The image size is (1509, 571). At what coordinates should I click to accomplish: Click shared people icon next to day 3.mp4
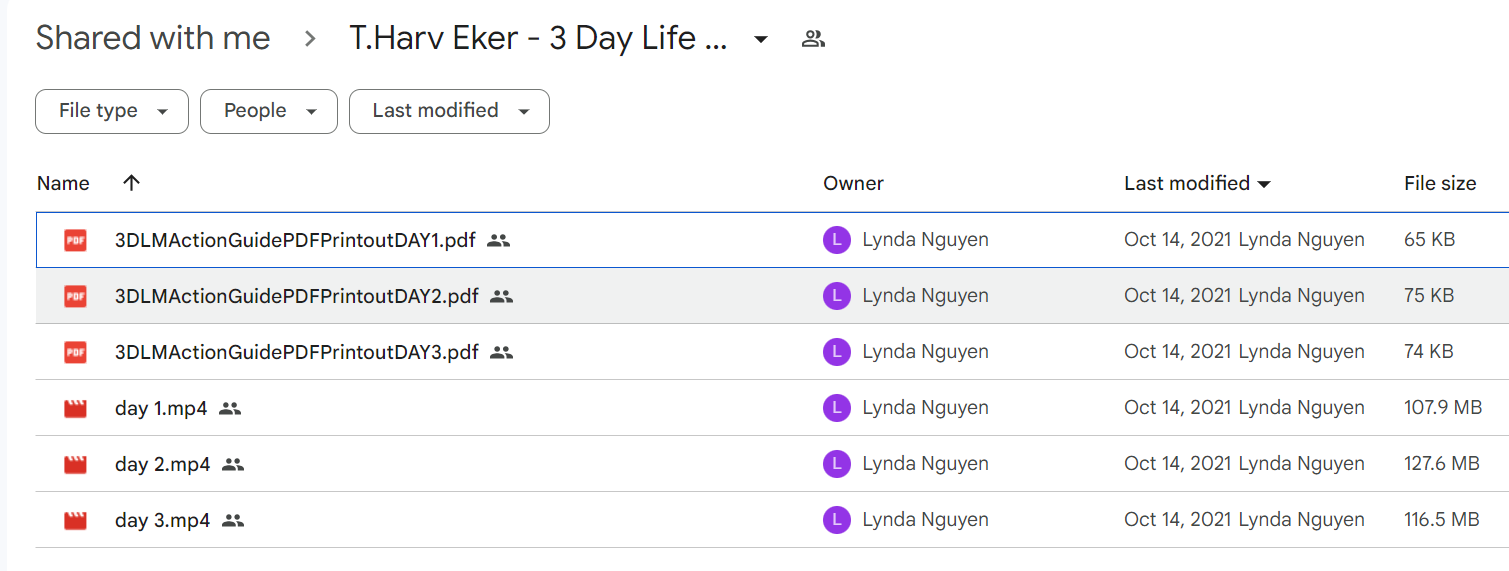(x=233, y=520)
